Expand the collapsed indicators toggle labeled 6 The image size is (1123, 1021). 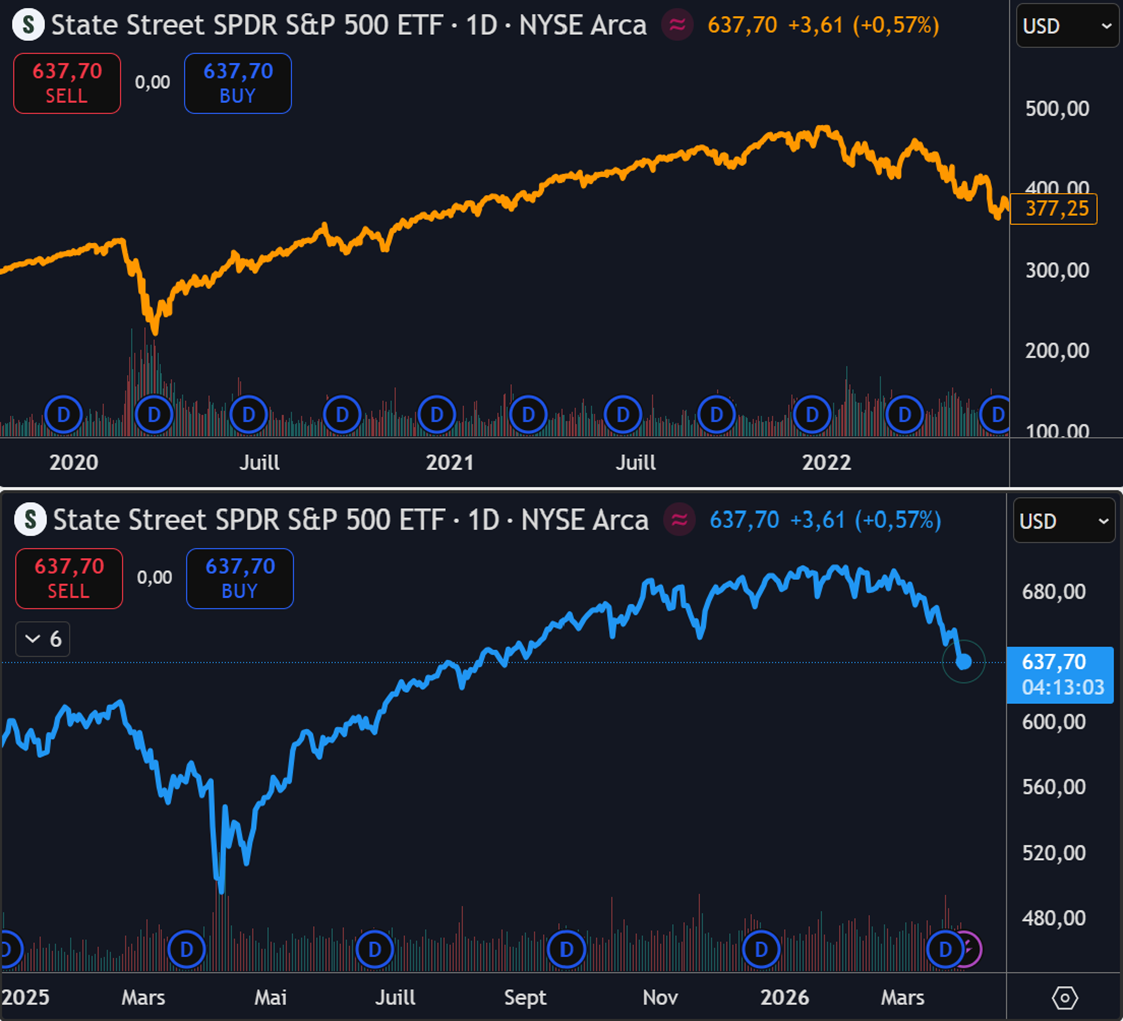43,639
